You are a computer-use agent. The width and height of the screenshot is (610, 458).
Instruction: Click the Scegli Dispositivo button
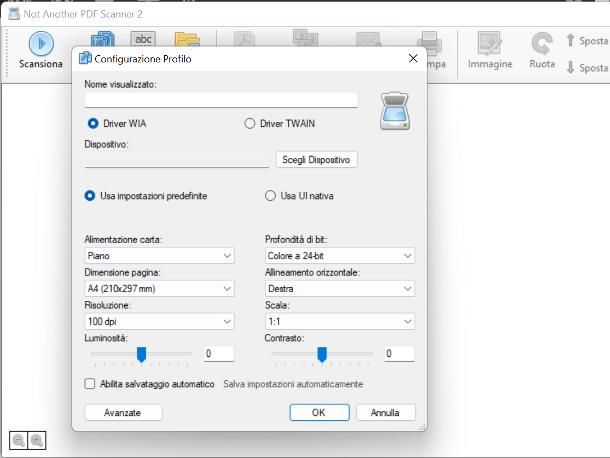pyautogui.click(x=316, y=160)
